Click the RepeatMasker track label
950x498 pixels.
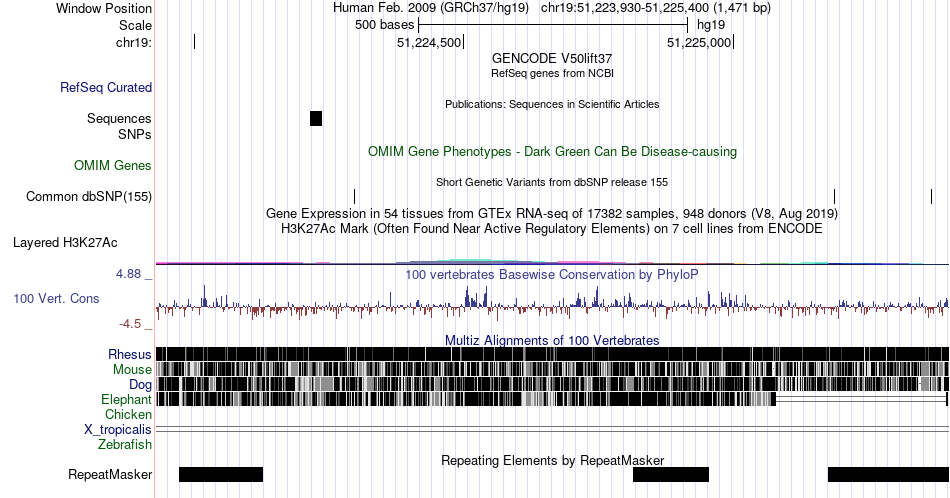point(110,475)
